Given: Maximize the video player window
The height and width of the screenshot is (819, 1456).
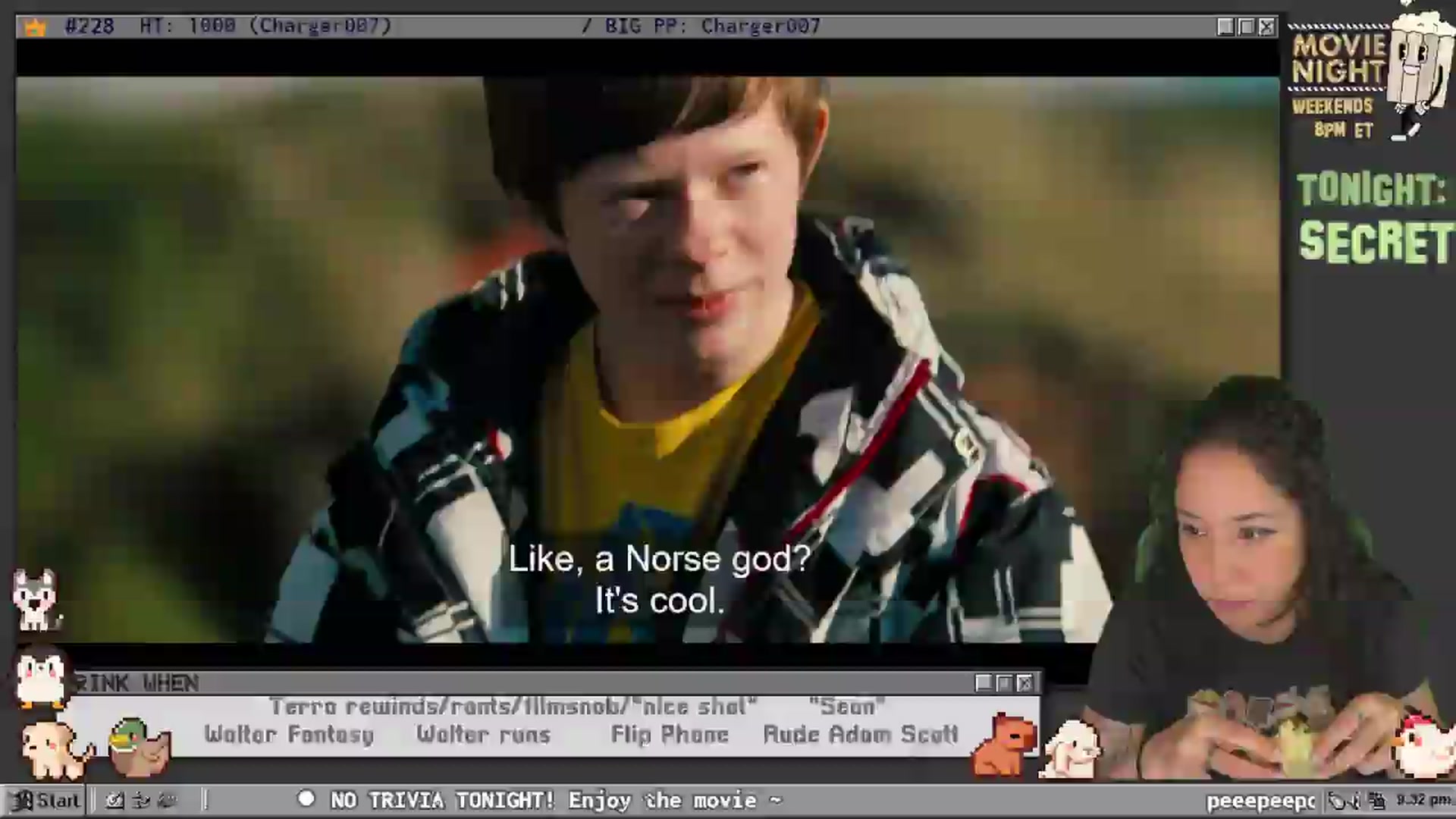Looking at the screenshot, I should [x=1246, y=27].
